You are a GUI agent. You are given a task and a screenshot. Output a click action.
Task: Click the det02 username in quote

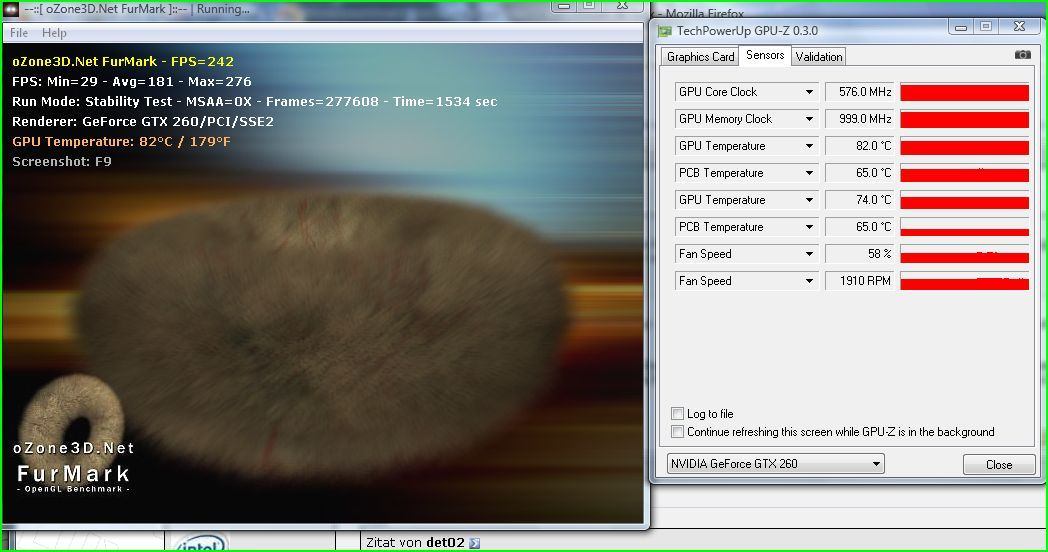445,543
